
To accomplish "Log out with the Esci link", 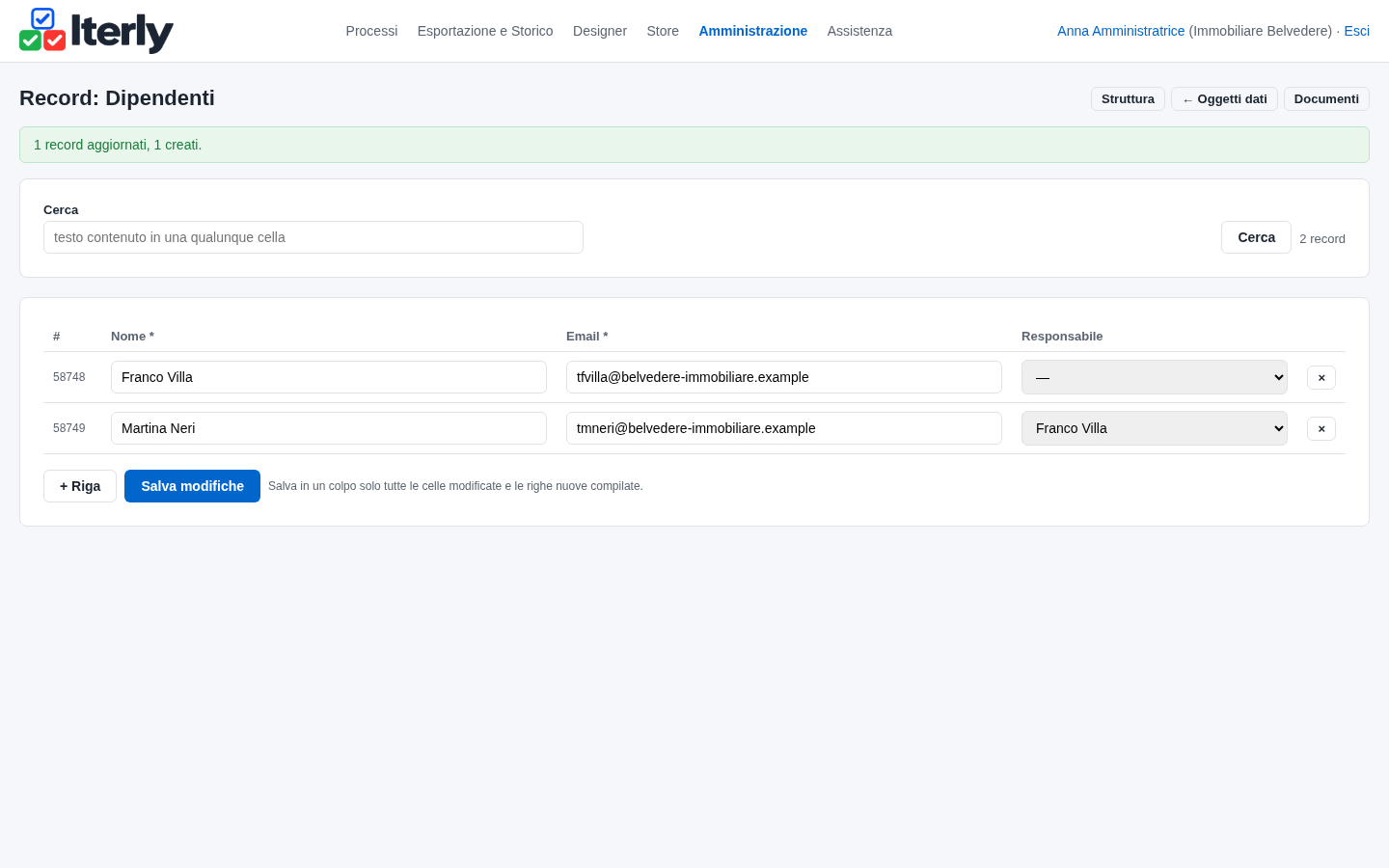I will click(1356, 31).
